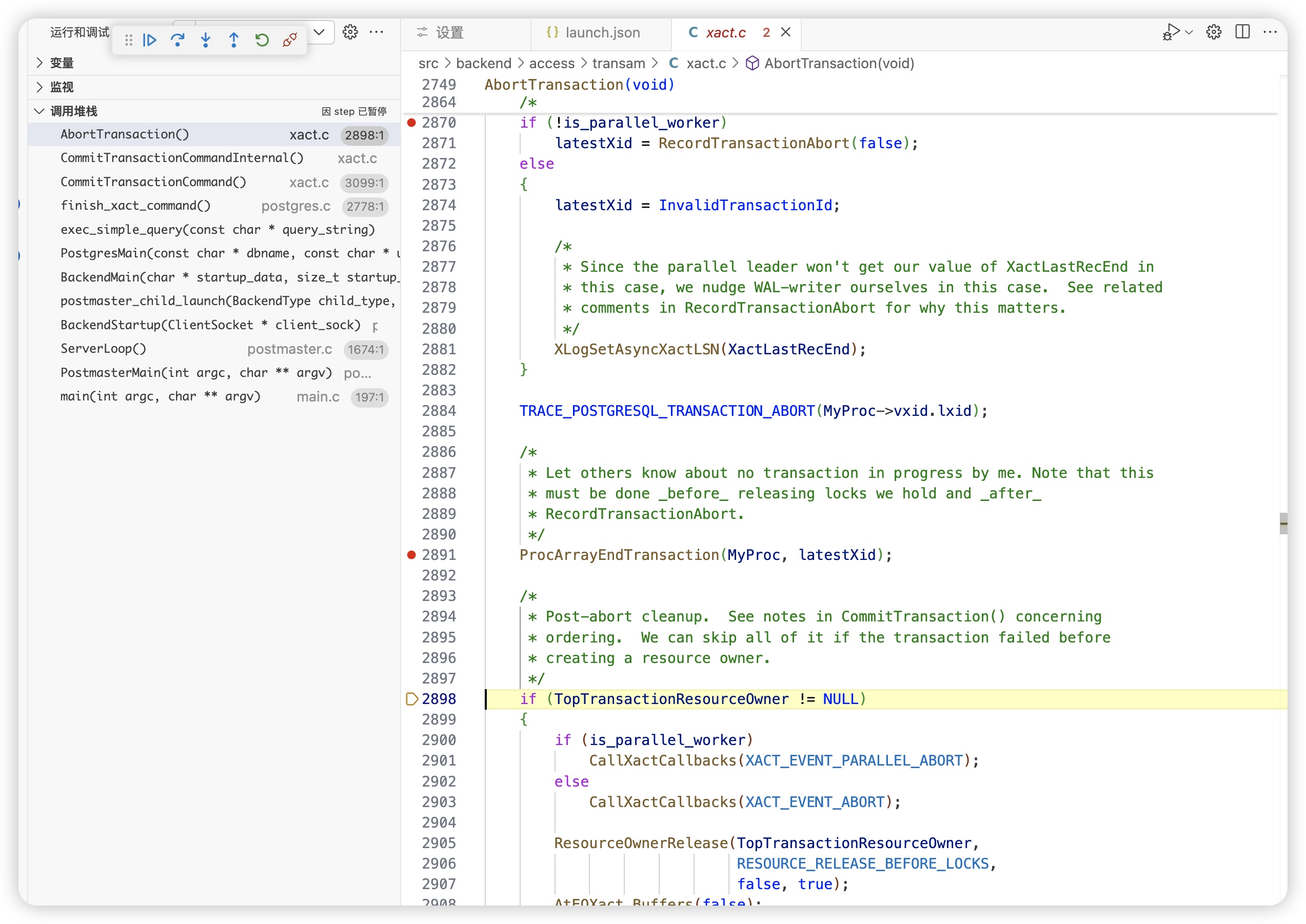Switch to the 设置 tab
The width and height of the screenshot is (1306, 924).
click(449, 32)
